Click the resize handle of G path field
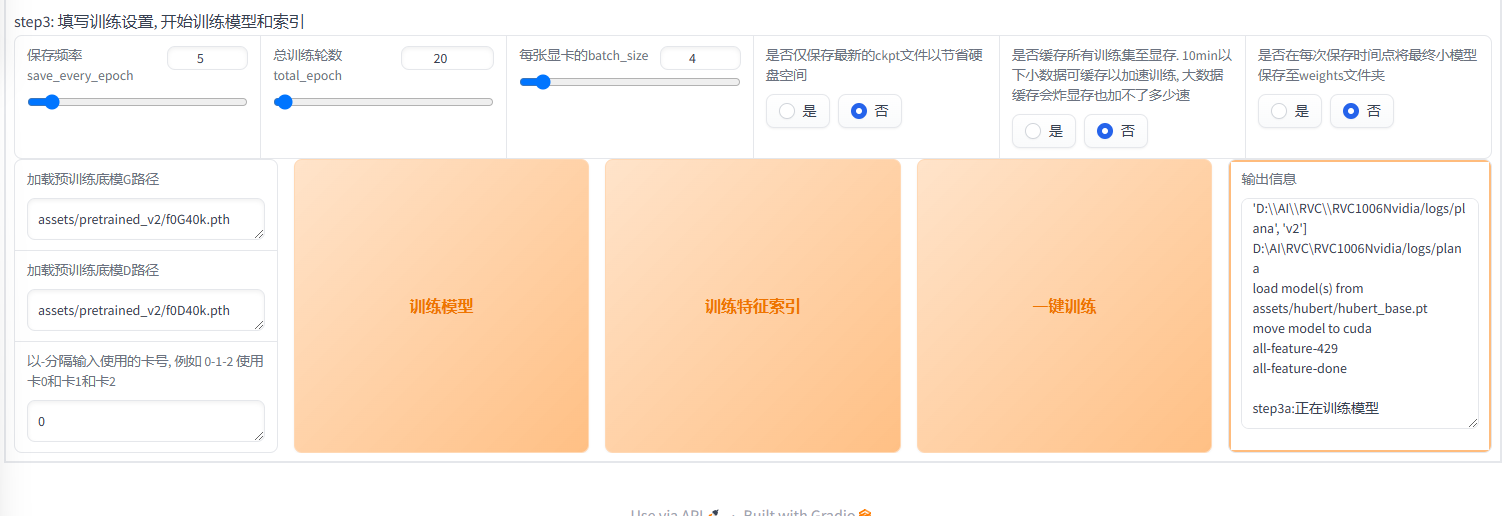1506x516 pixels. tap(259, 234)
